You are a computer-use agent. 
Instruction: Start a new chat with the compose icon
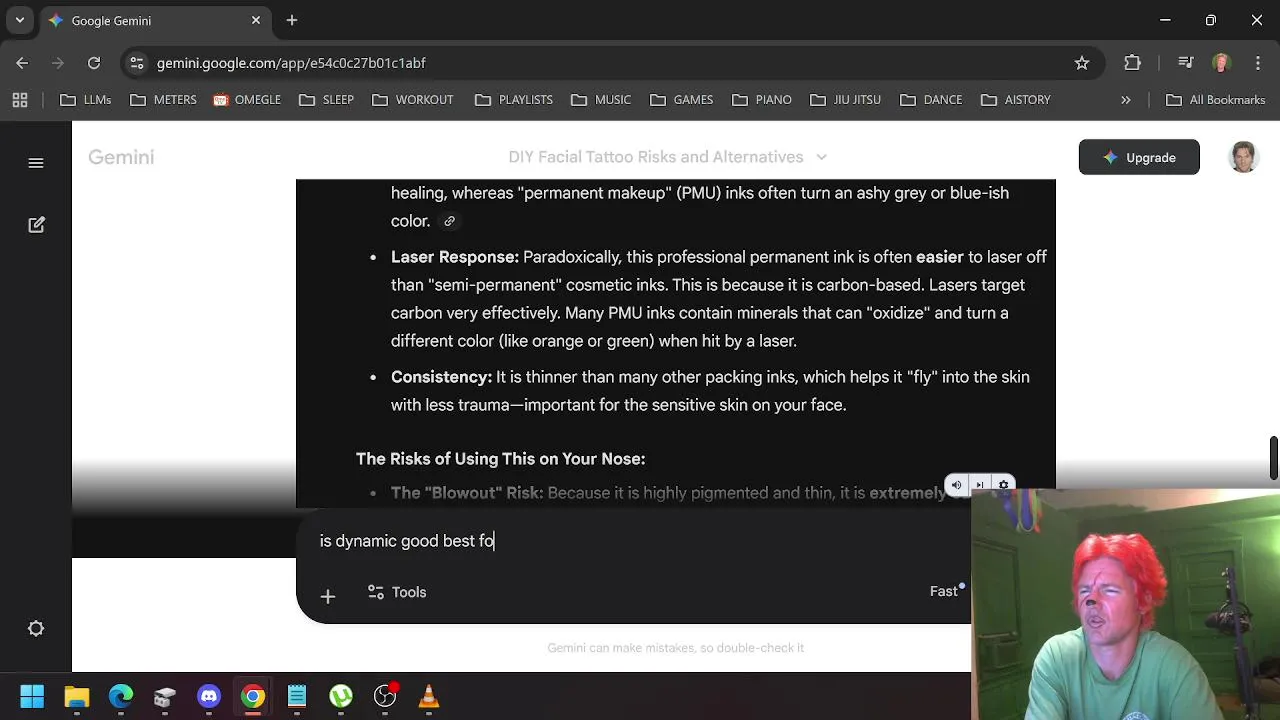(x=36, y=225)
